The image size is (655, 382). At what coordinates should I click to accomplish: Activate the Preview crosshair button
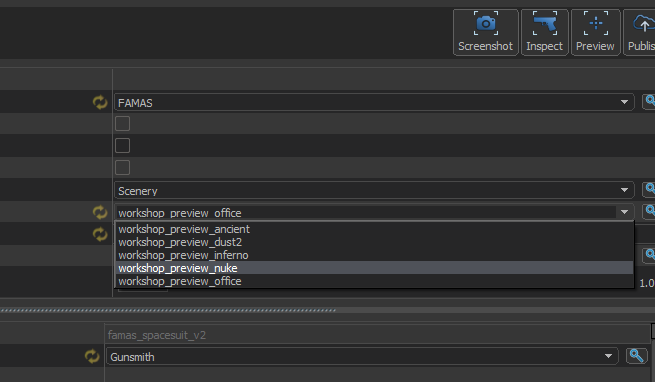click(x=595, y=32)
